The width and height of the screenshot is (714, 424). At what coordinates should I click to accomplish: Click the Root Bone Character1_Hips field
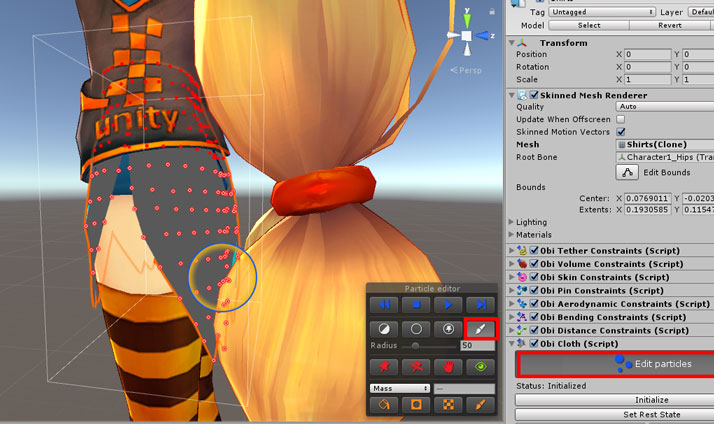(x=665, y=157)
